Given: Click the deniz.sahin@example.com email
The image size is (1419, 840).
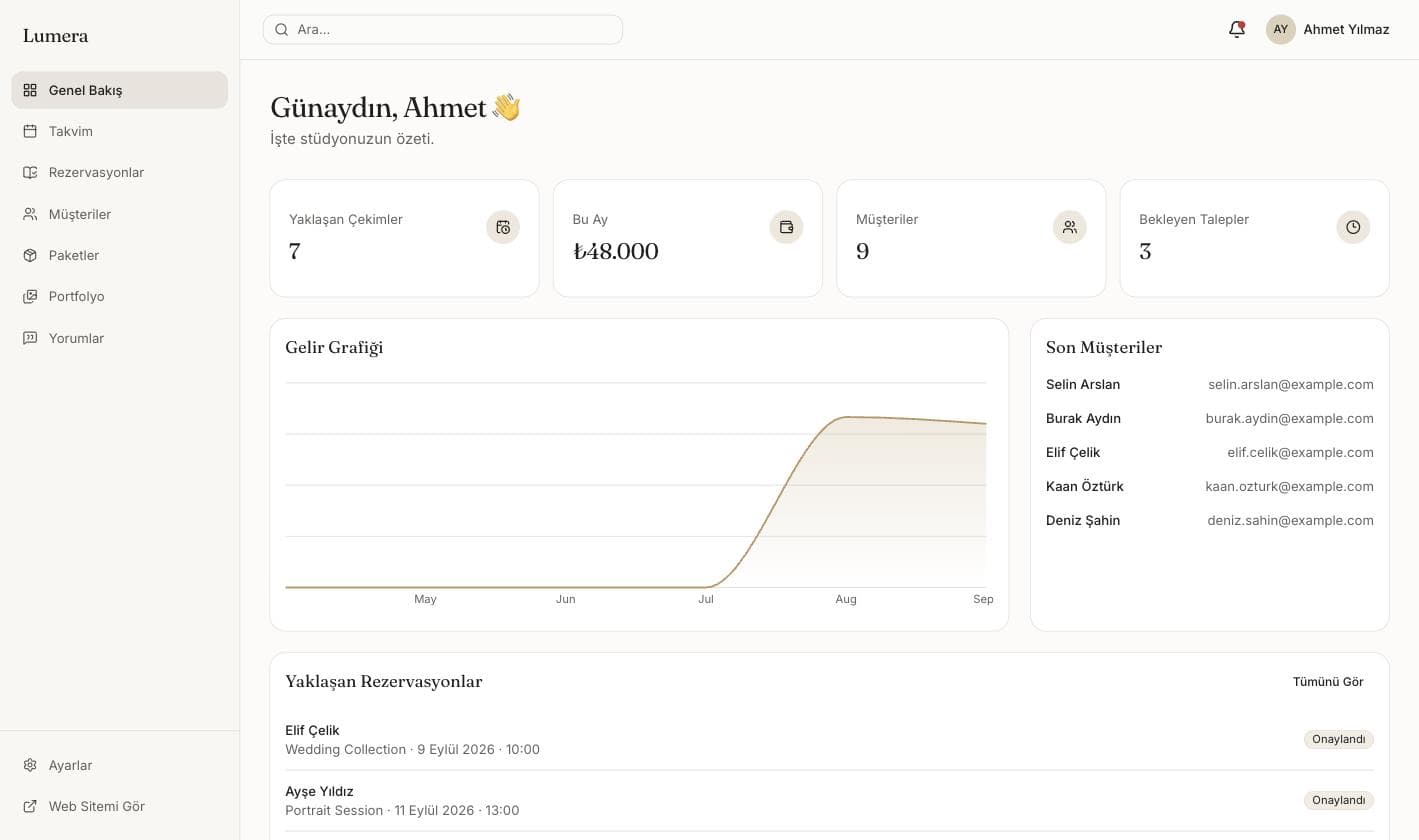Looking at the screenshot, I should click(1291, 520).
